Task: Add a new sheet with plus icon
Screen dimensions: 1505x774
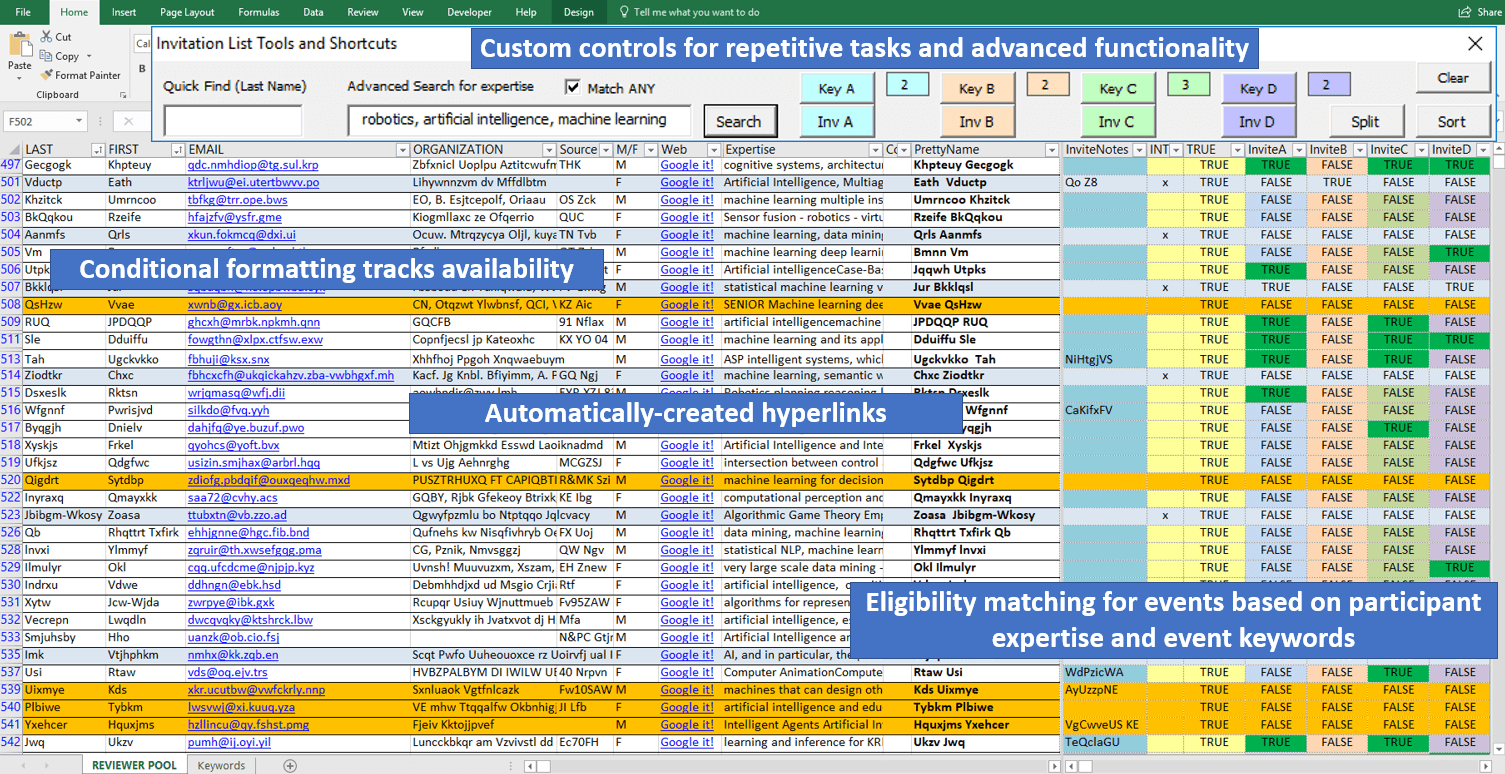Action: coord(290,766)
